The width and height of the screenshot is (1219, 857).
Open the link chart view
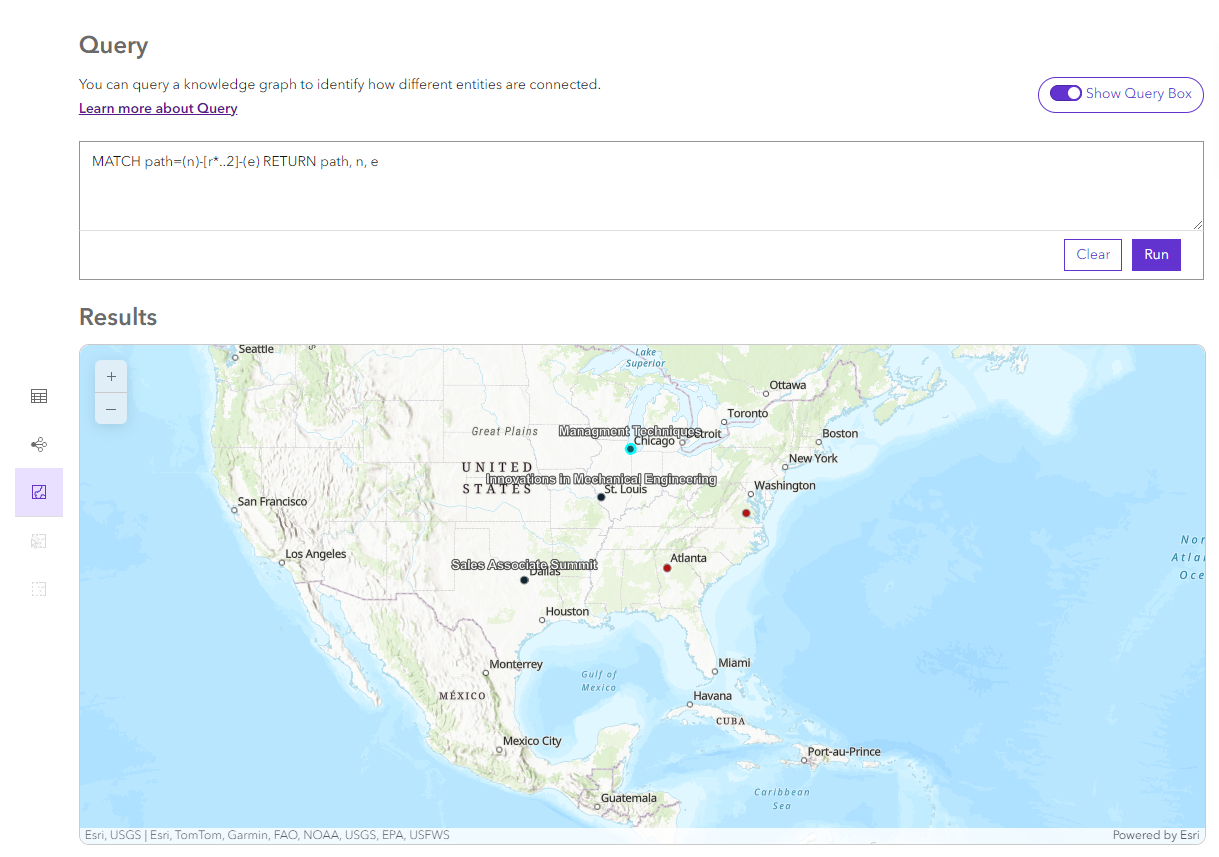point(38,444)
